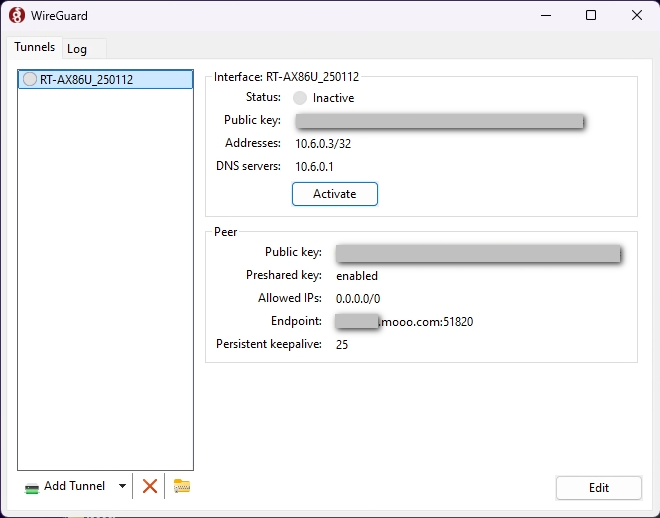Click the Allowed IPs value 0.0.0.0/0
Image resolution: width=660 pixels, height=518 pixels.
click(x=358, y=299)
